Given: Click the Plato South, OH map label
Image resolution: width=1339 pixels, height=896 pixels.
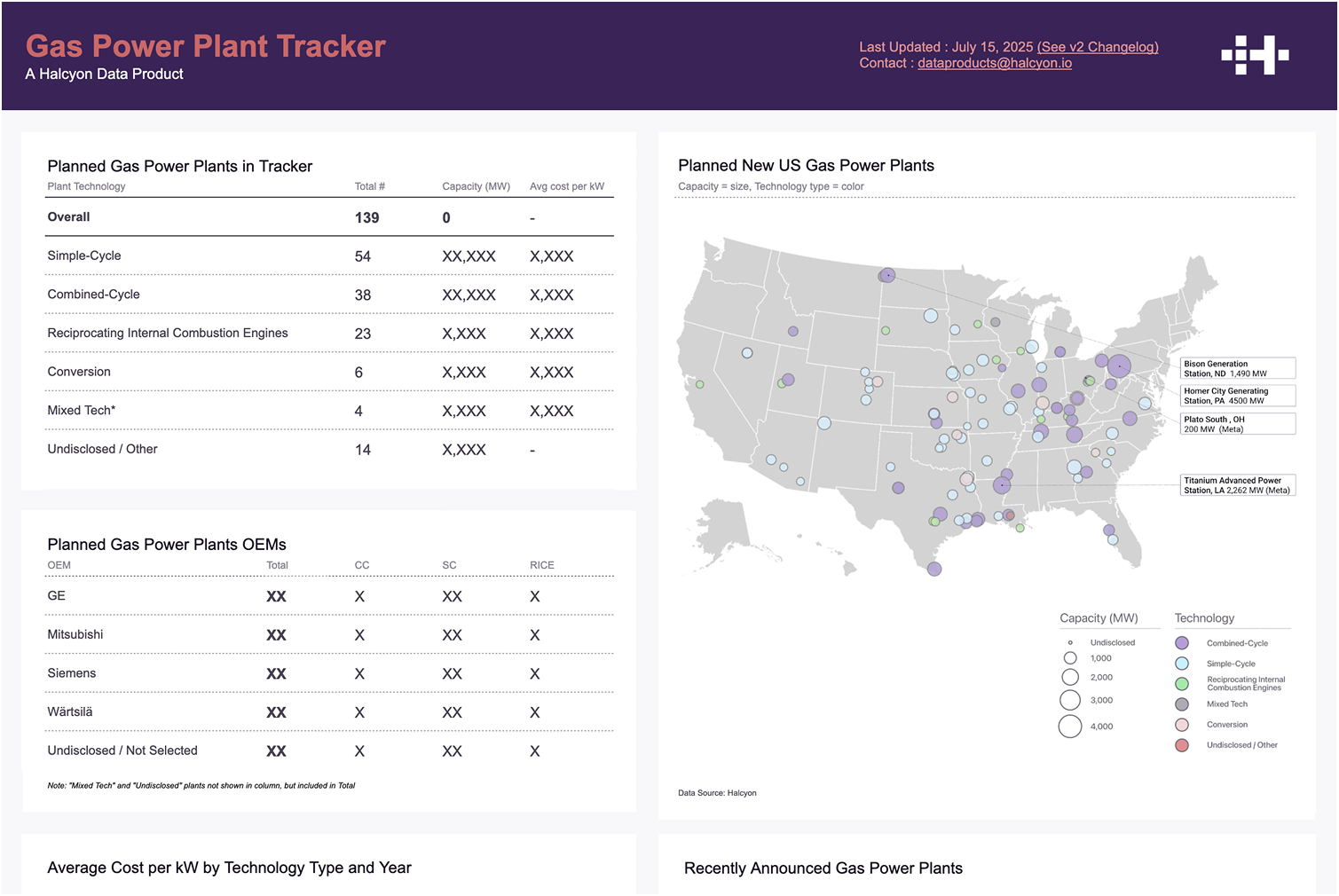Looking at the screenshot, I should [x=1238, y=424].
